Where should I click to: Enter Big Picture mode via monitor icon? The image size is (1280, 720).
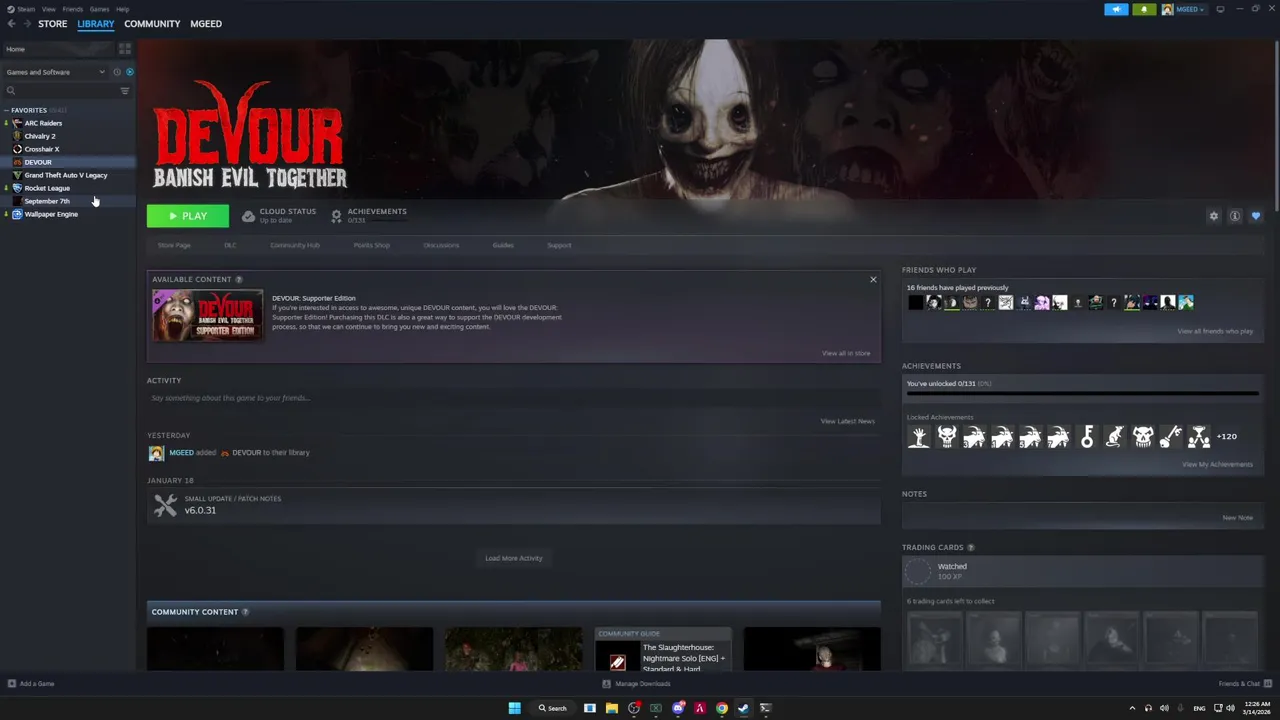click(x=1220, y=9)
